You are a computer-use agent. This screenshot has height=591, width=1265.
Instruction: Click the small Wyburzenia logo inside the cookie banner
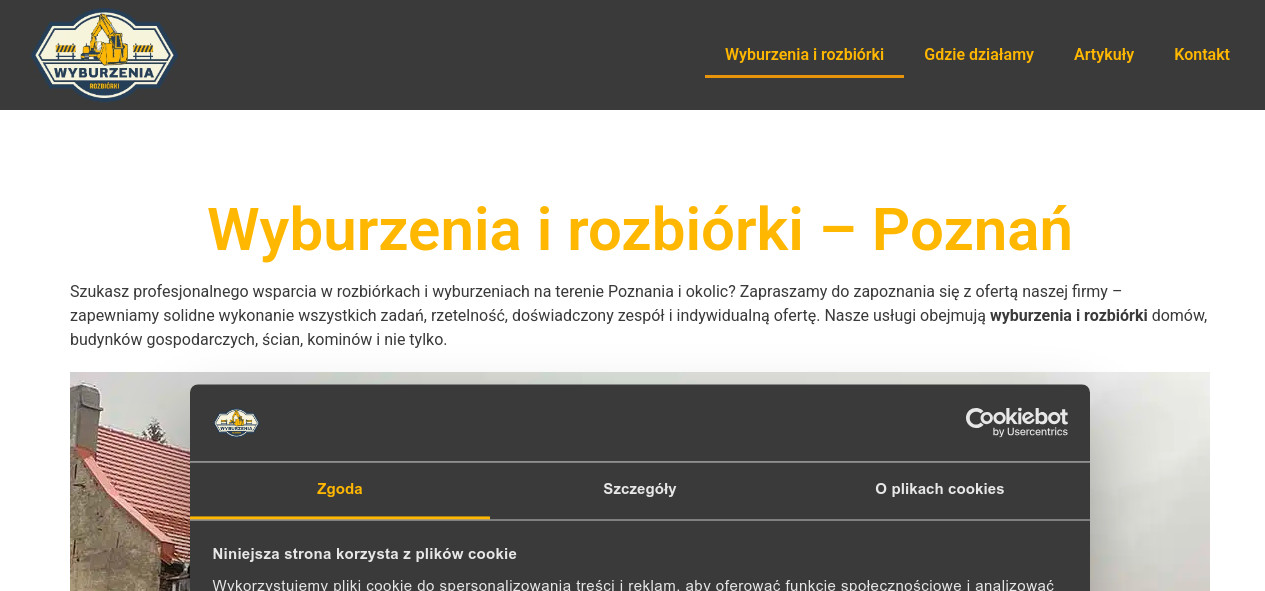pyautogui.click(x=236, y=422)
